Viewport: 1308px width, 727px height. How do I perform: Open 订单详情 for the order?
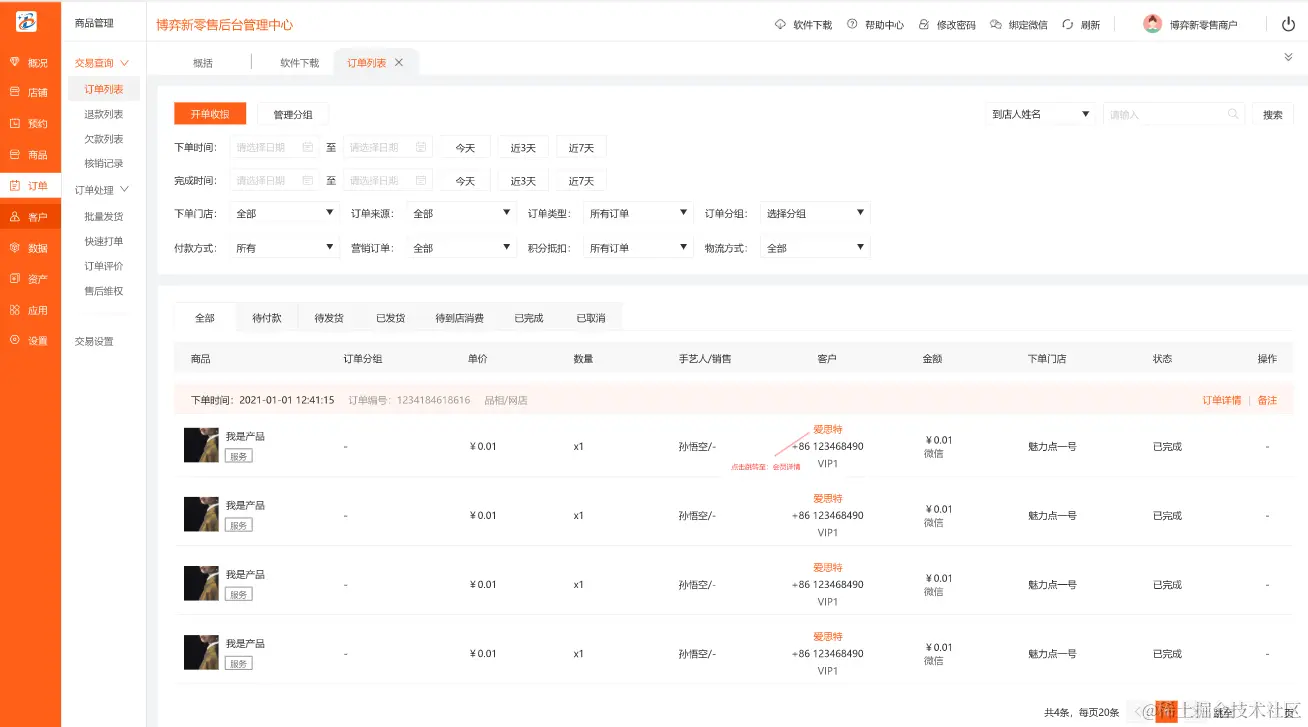1223,399
